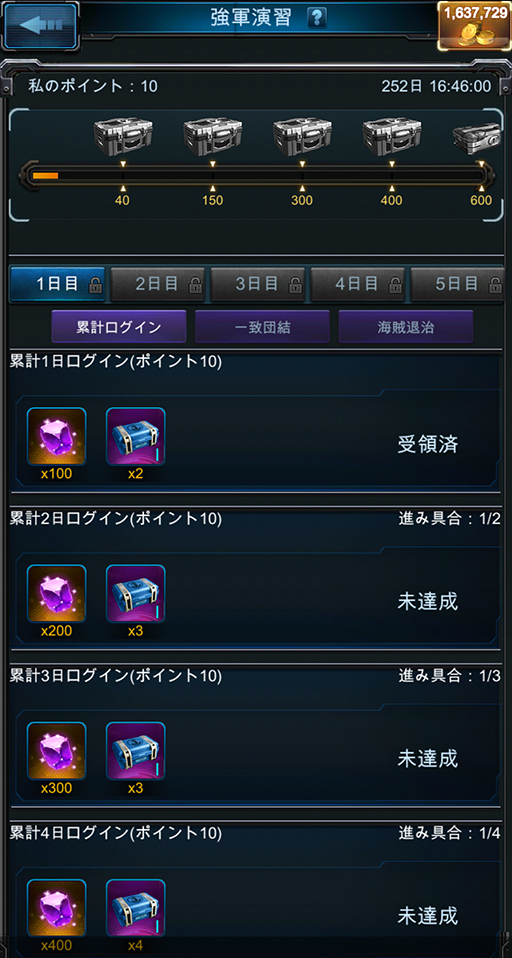Tap the x2 blue crate reward
Viewport: 512px width, 958px height.
click(136, 437)
